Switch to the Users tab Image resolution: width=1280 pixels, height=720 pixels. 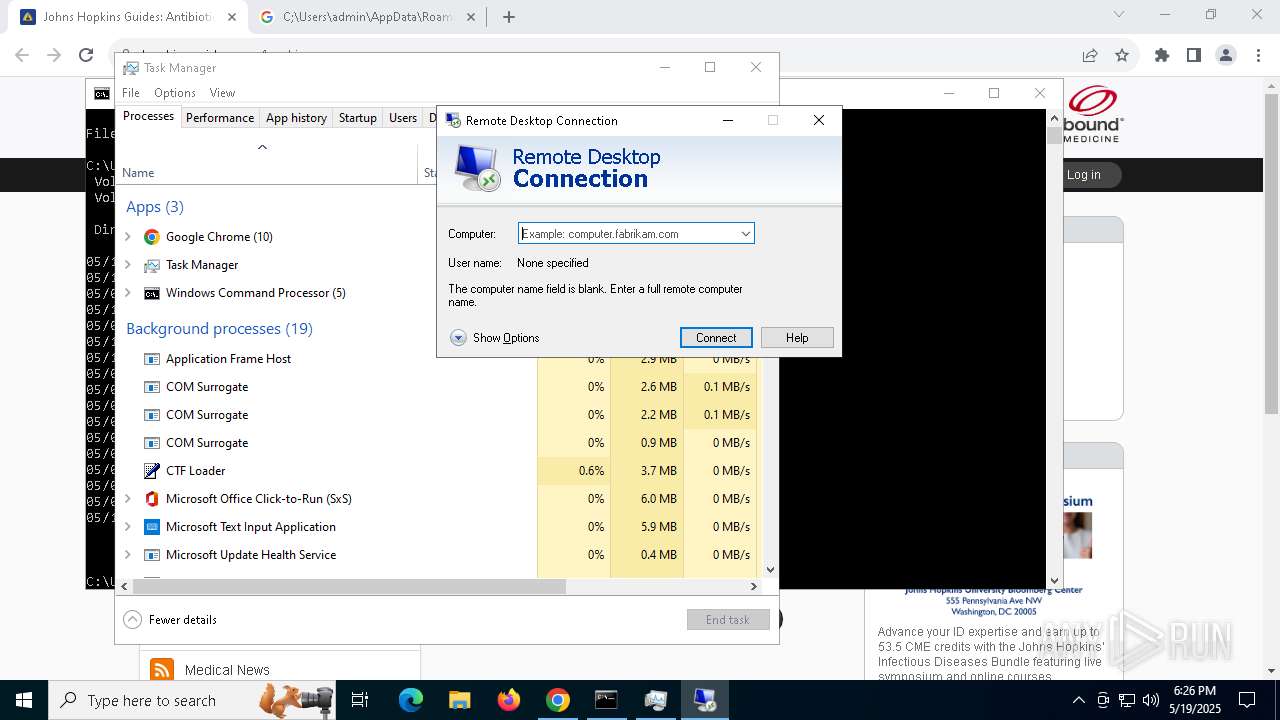click(x=403, y=118)
